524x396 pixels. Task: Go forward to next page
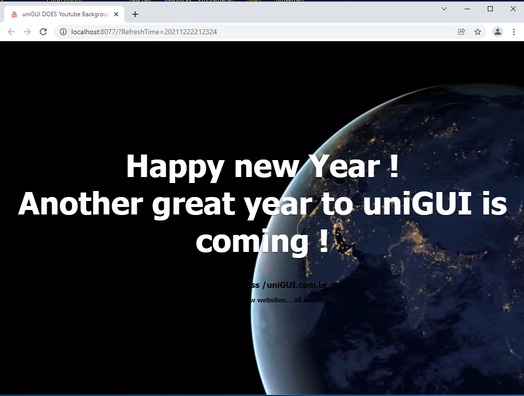27,32
